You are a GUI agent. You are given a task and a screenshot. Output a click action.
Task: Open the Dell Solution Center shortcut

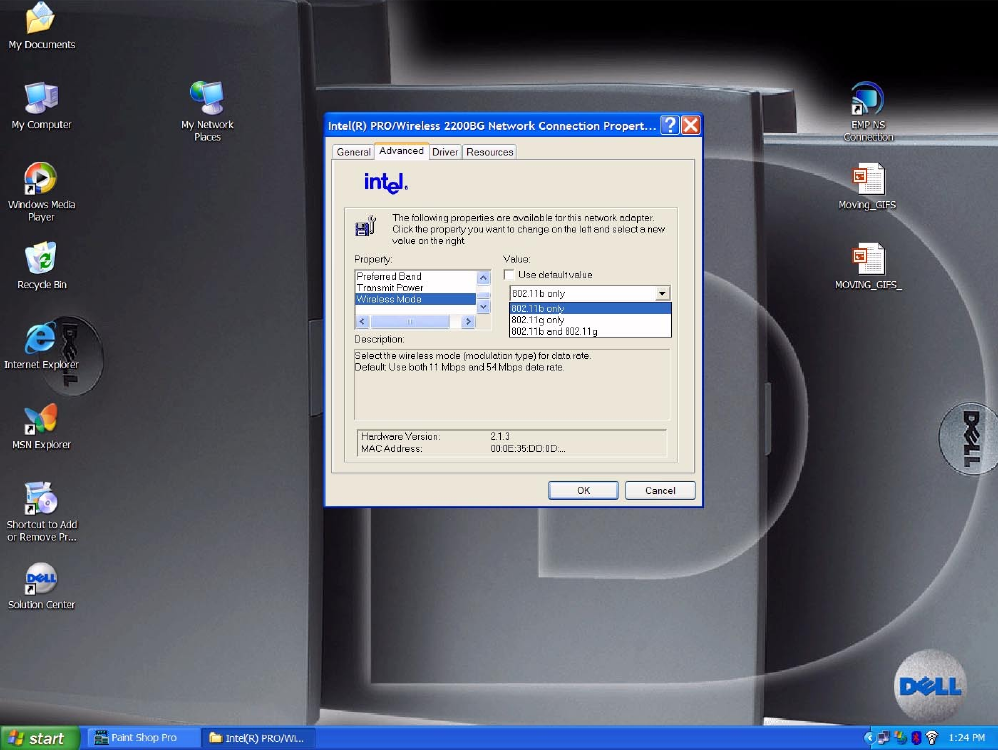pos(40,580)
